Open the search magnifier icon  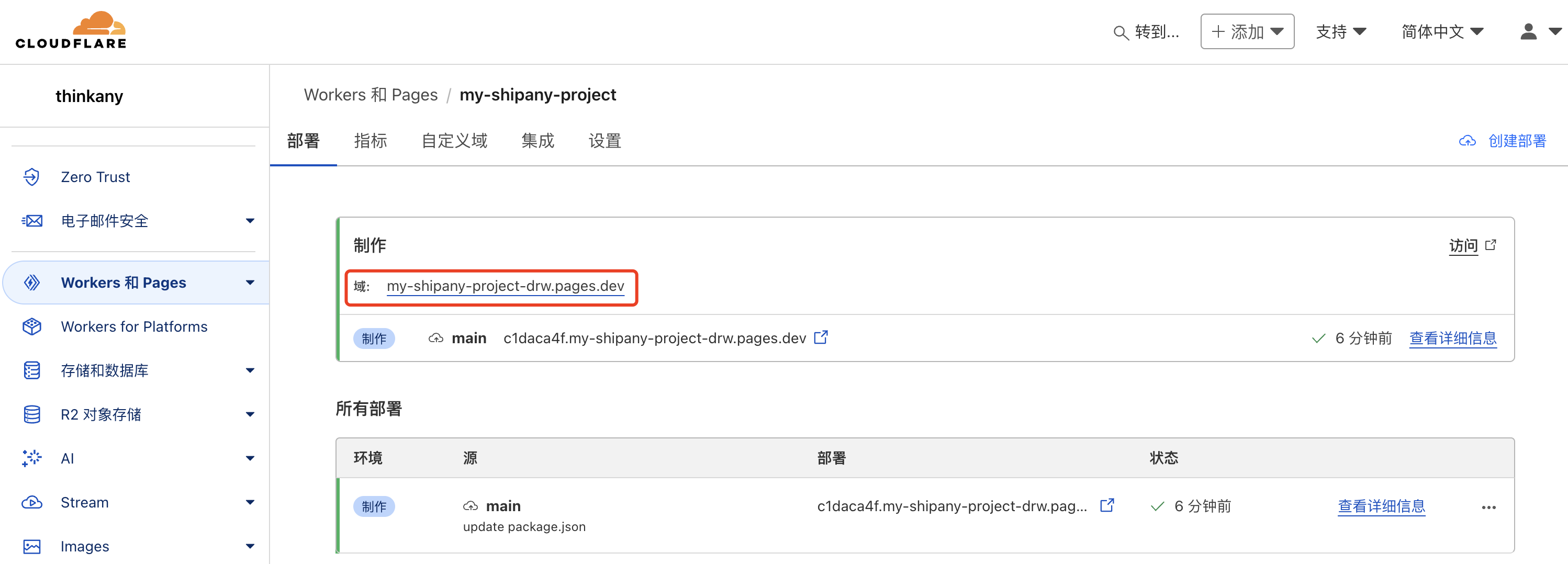(x=1121, y=32)
